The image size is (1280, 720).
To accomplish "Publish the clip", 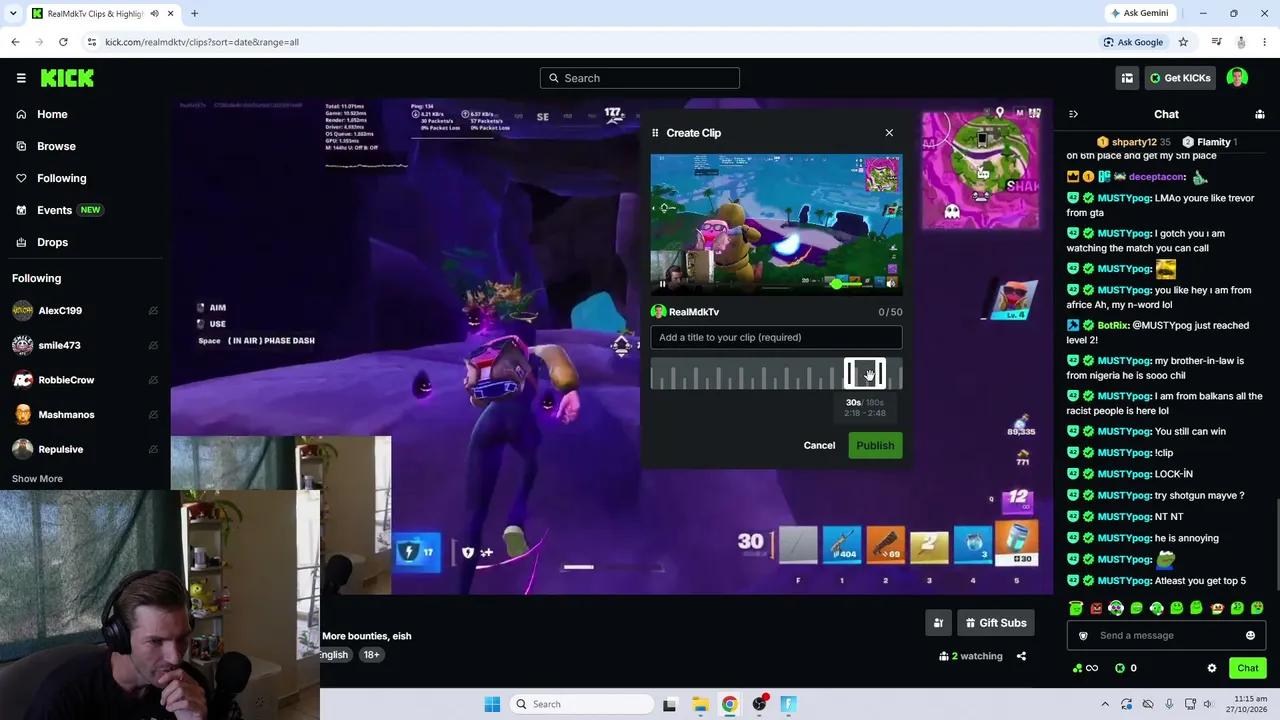I will (875, 445).
